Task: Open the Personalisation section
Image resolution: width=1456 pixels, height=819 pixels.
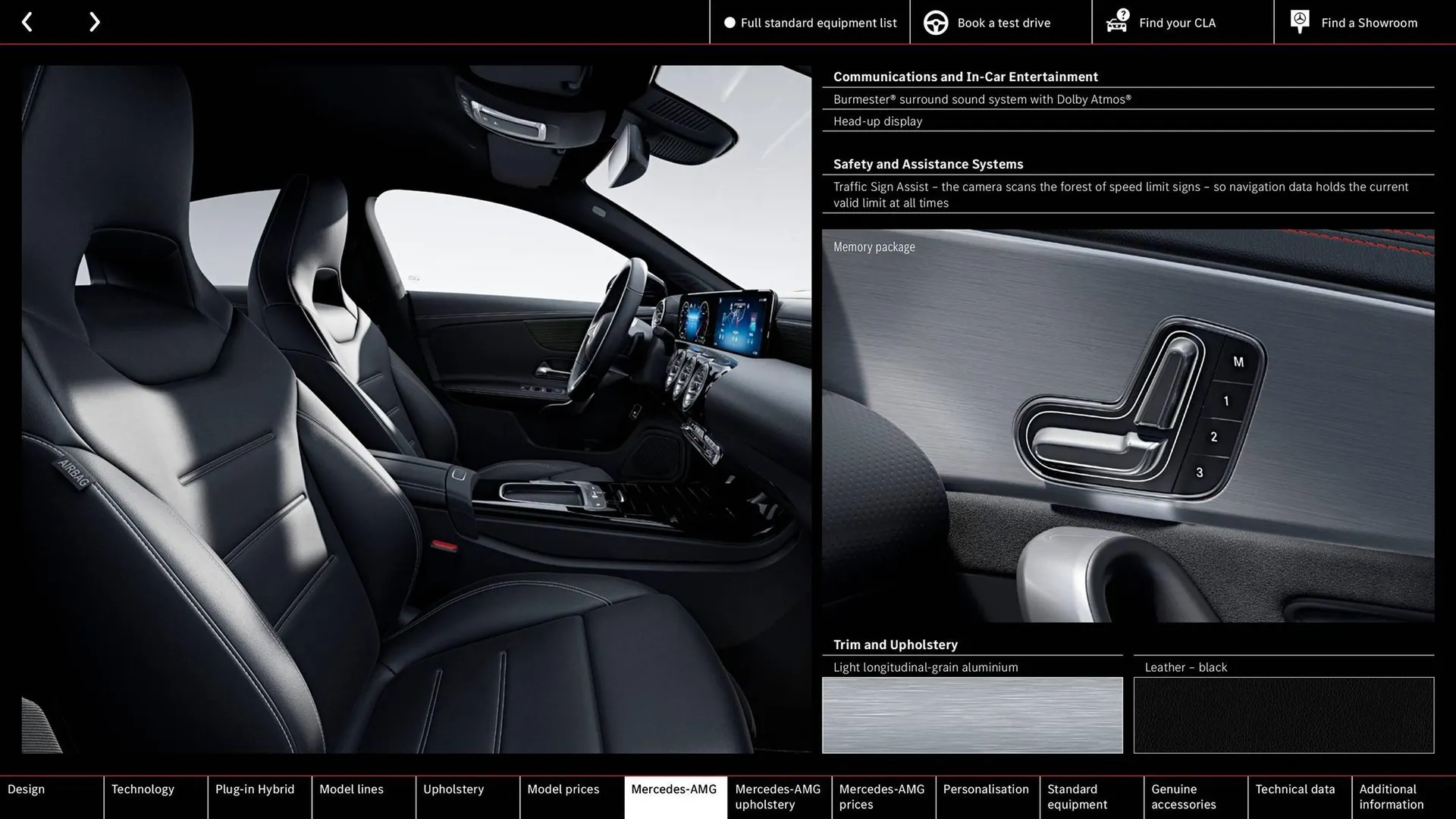Action: click(x=987, y=789)
